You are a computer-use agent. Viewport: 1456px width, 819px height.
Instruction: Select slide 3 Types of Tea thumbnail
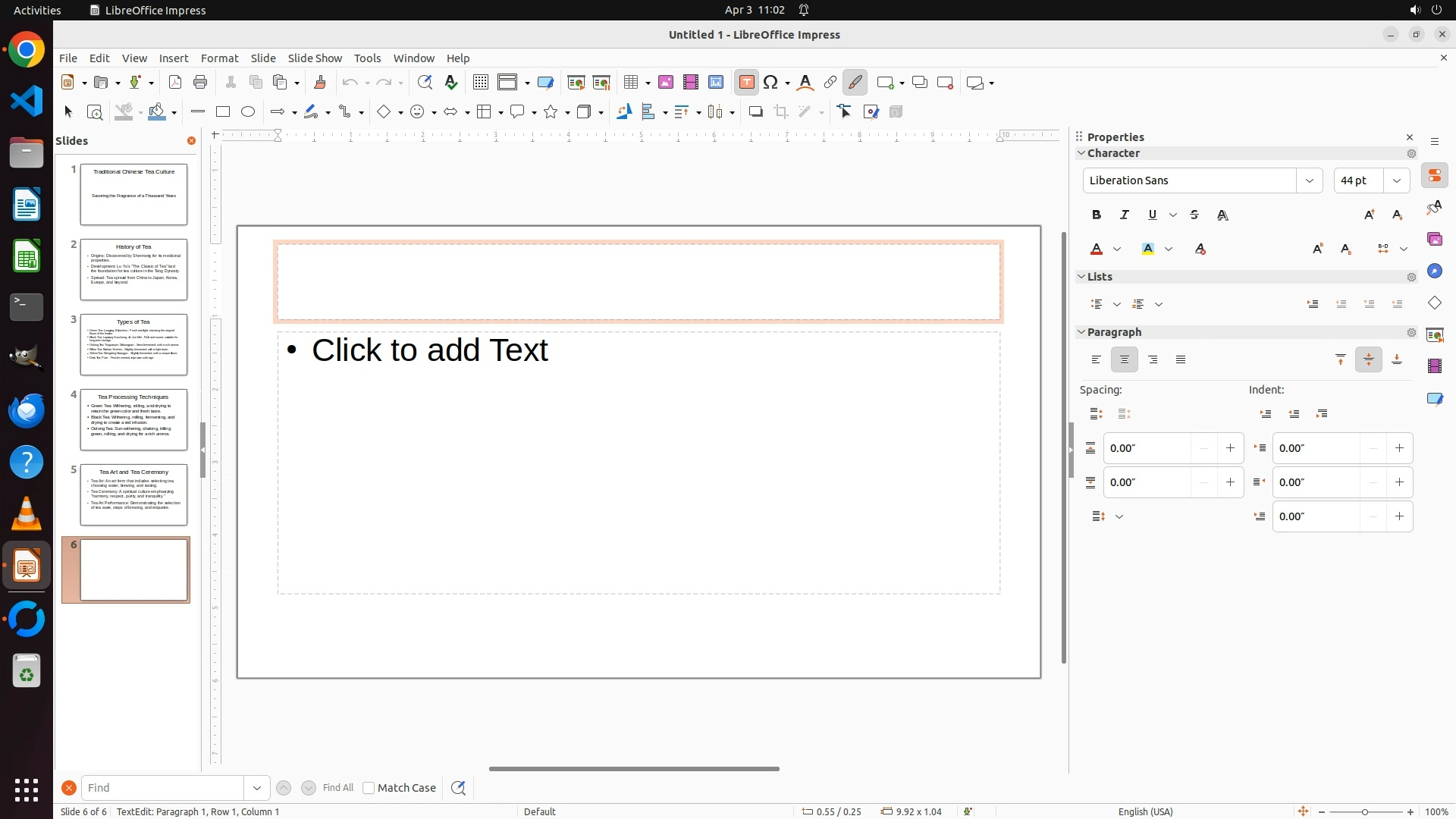click(x=134, y=345)
